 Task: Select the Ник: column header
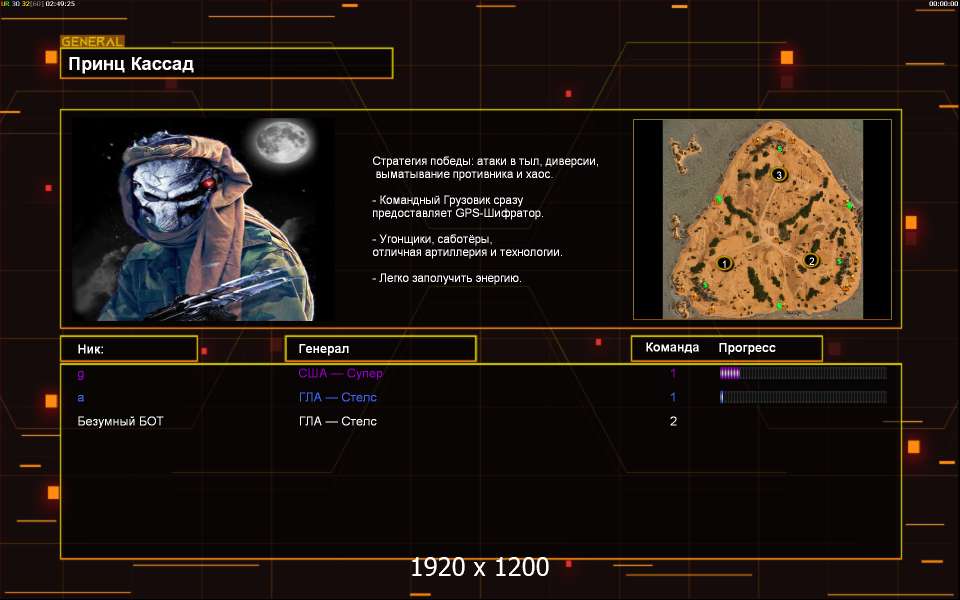[129, 348]
